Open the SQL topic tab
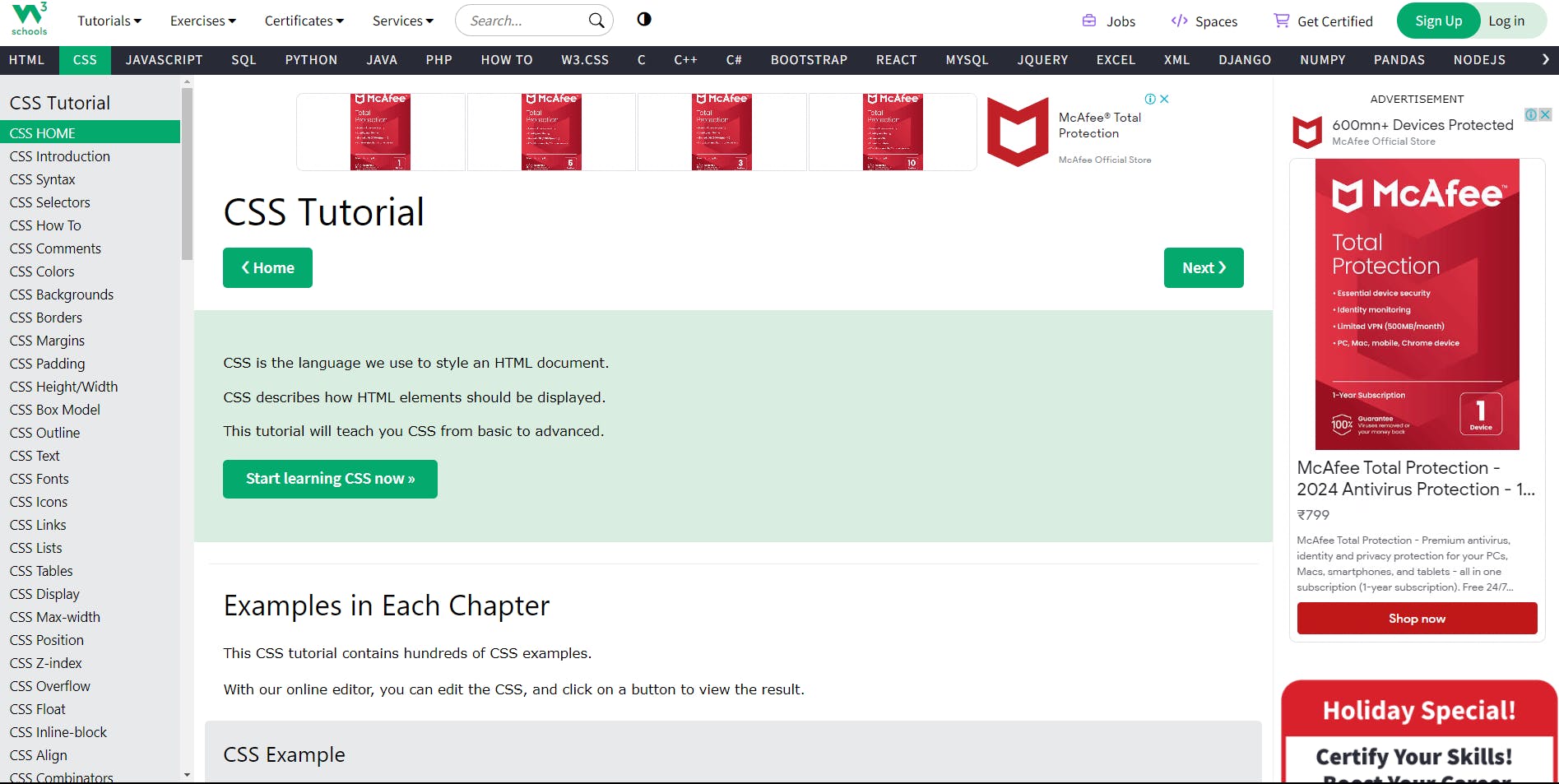This screenshot has width=1559, height=784. (244, 60)
